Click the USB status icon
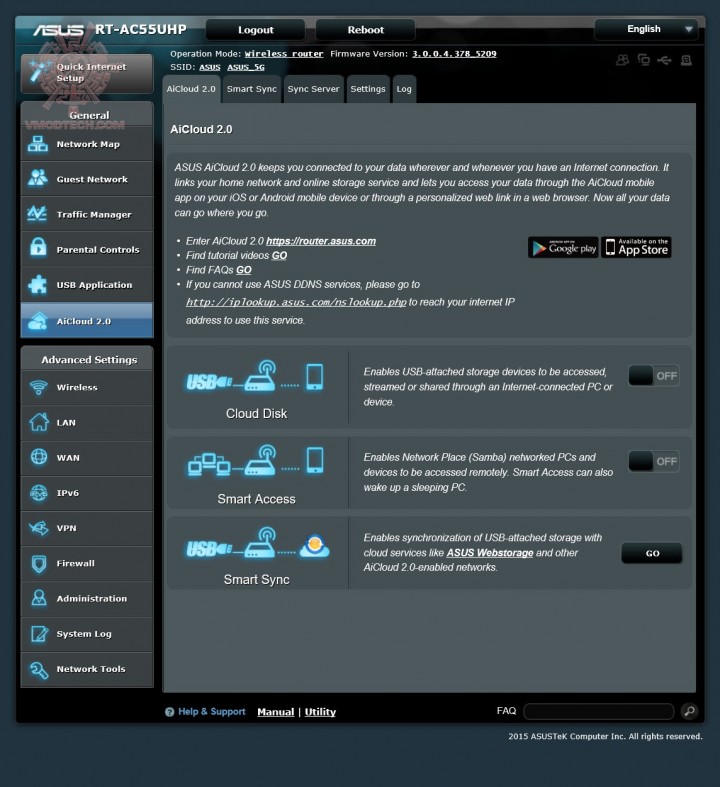The width and height of the screenshot is (720, 787). coord(665,60)
